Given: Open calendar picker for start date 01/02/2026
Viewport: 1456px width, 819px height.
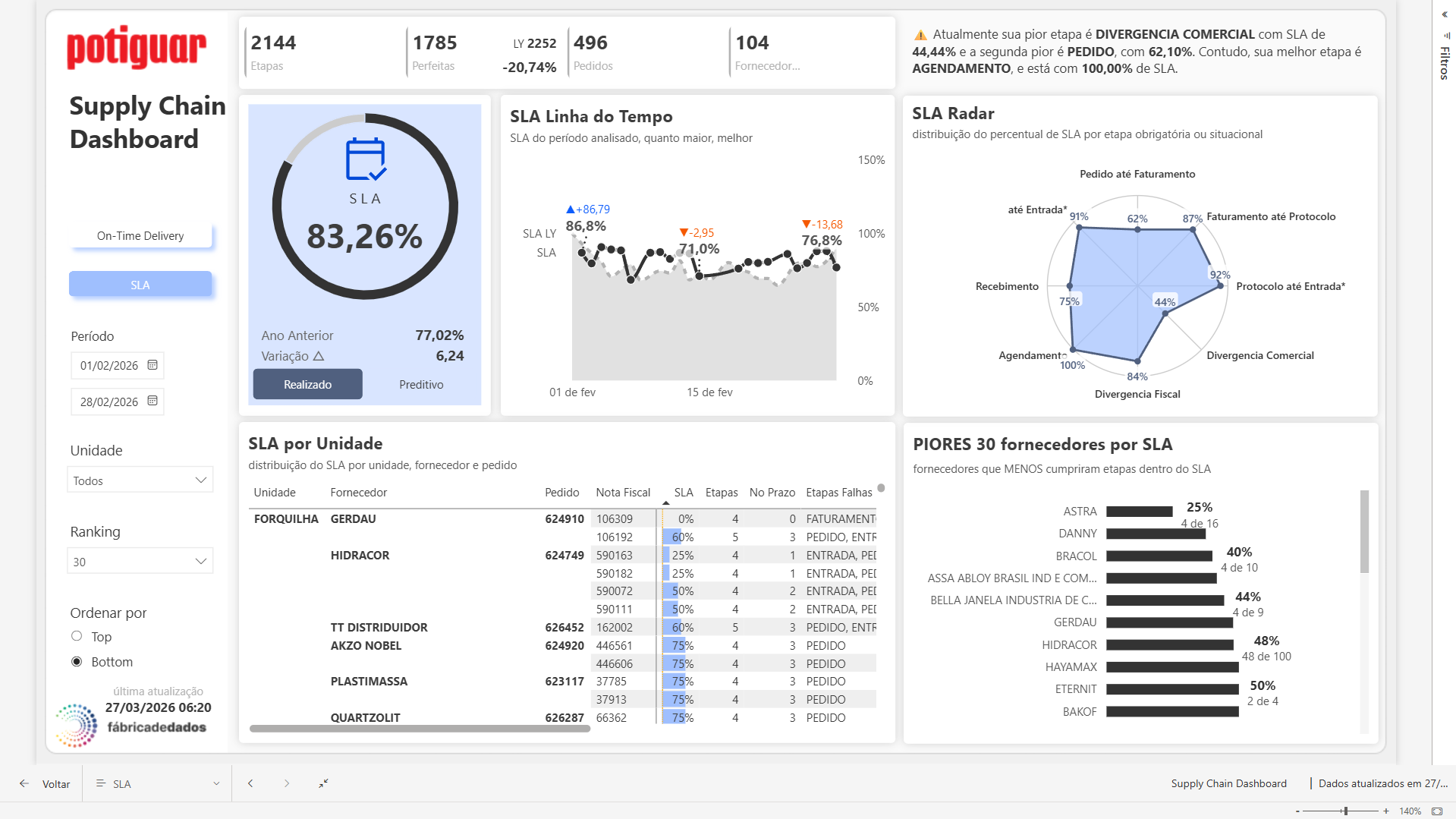Looking at the screenshot, I should [x=153, y=365].
